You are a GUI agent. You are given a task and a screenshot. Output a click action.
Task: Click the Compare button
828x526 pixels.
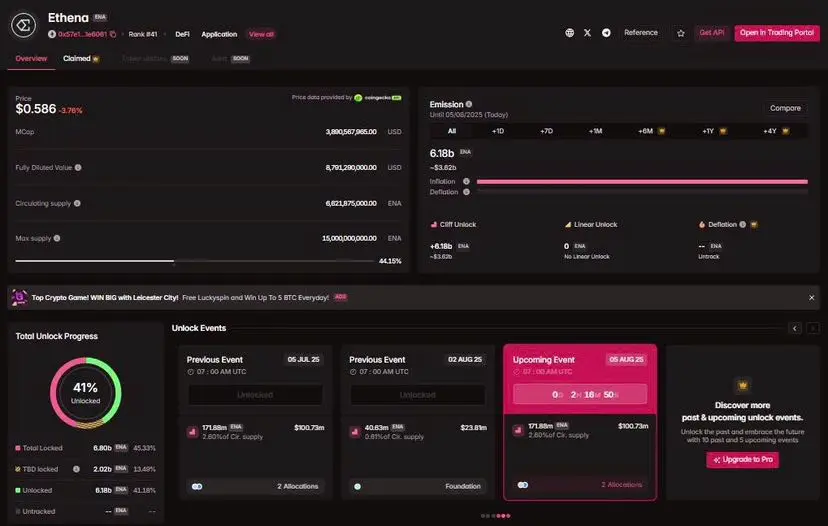[785, 108]
